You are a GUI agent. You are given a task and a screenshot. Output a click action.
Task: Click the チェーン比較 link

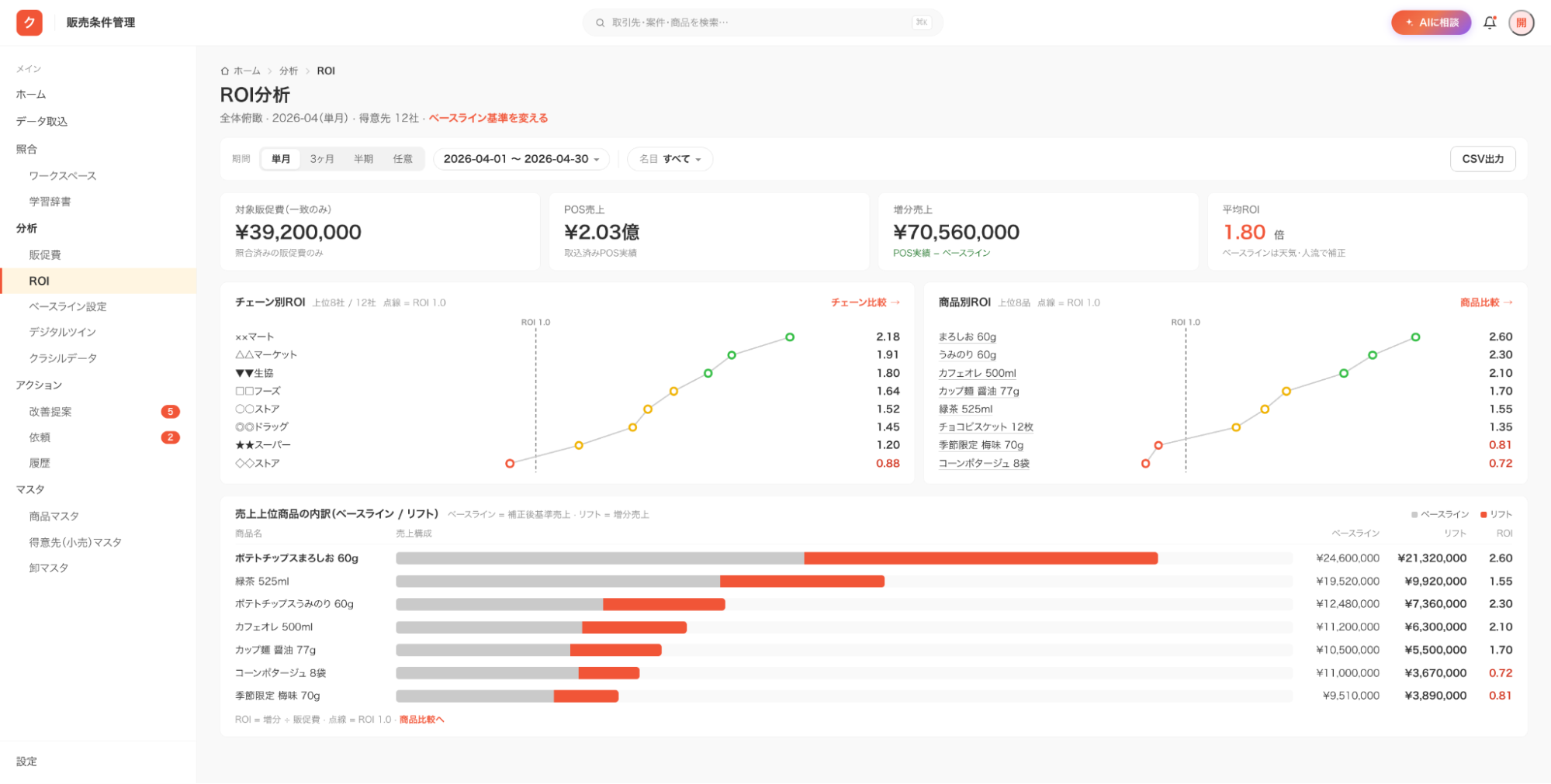point(865,302)
